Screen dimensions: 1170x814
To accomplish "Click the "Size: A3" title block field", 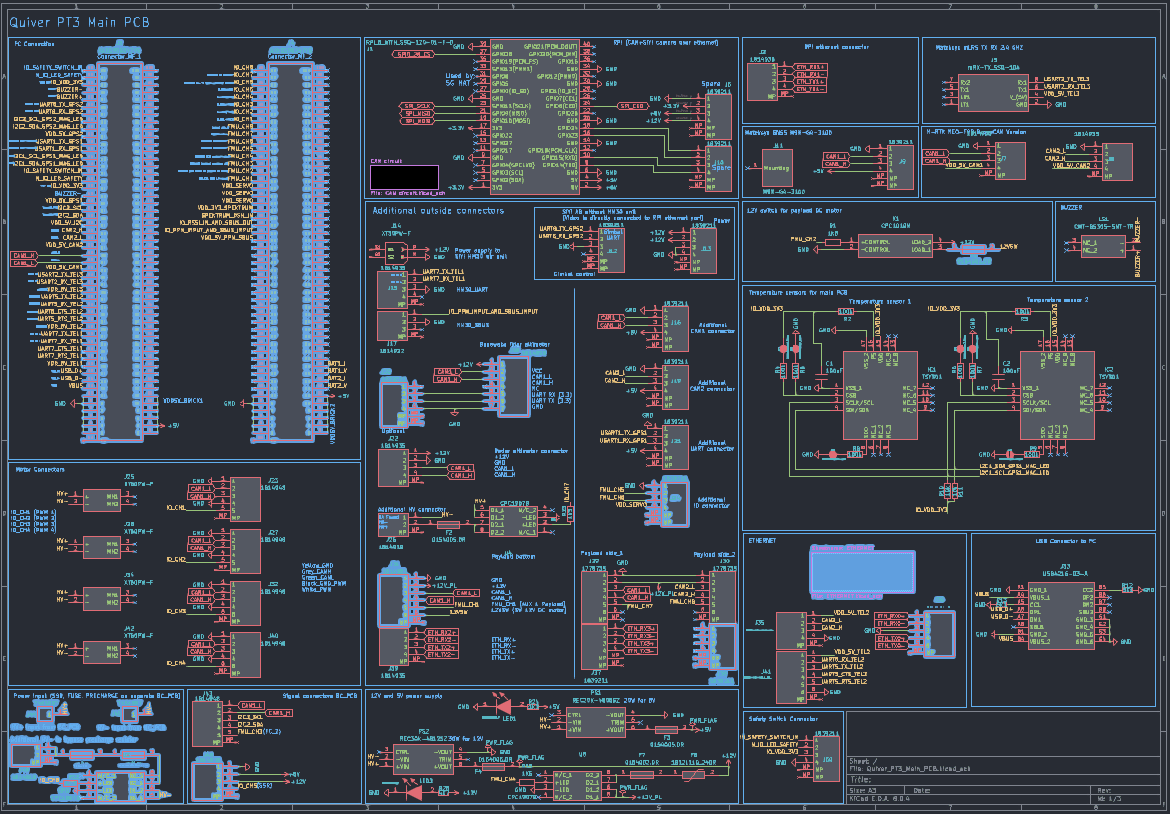I will [861, 790].
